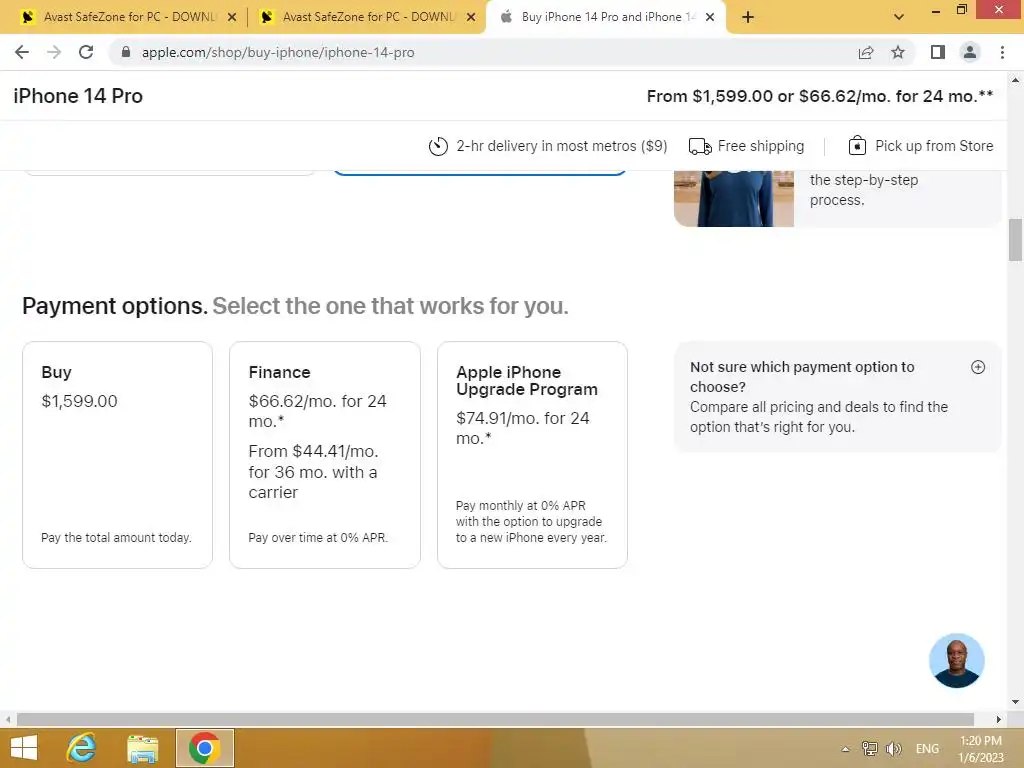The height and width of the screenshot is (768, 1024).
Task: Expand the payment option comparison plus icon
Action: click(x=978, y=367)
